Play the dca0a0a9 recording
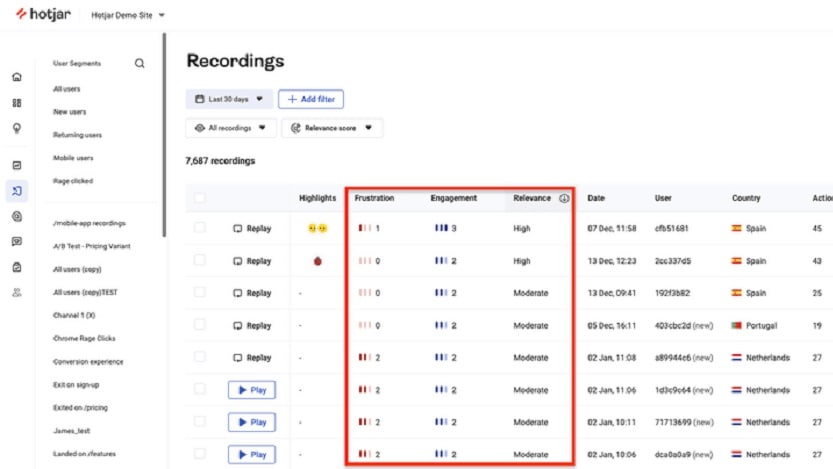 coord(252,455)
